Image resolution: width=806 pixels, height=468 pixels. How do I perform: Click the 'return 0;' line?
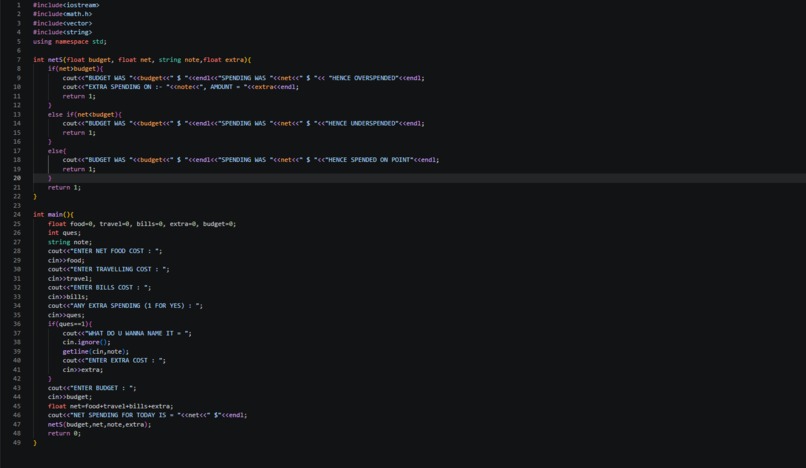tap(64, 434)
